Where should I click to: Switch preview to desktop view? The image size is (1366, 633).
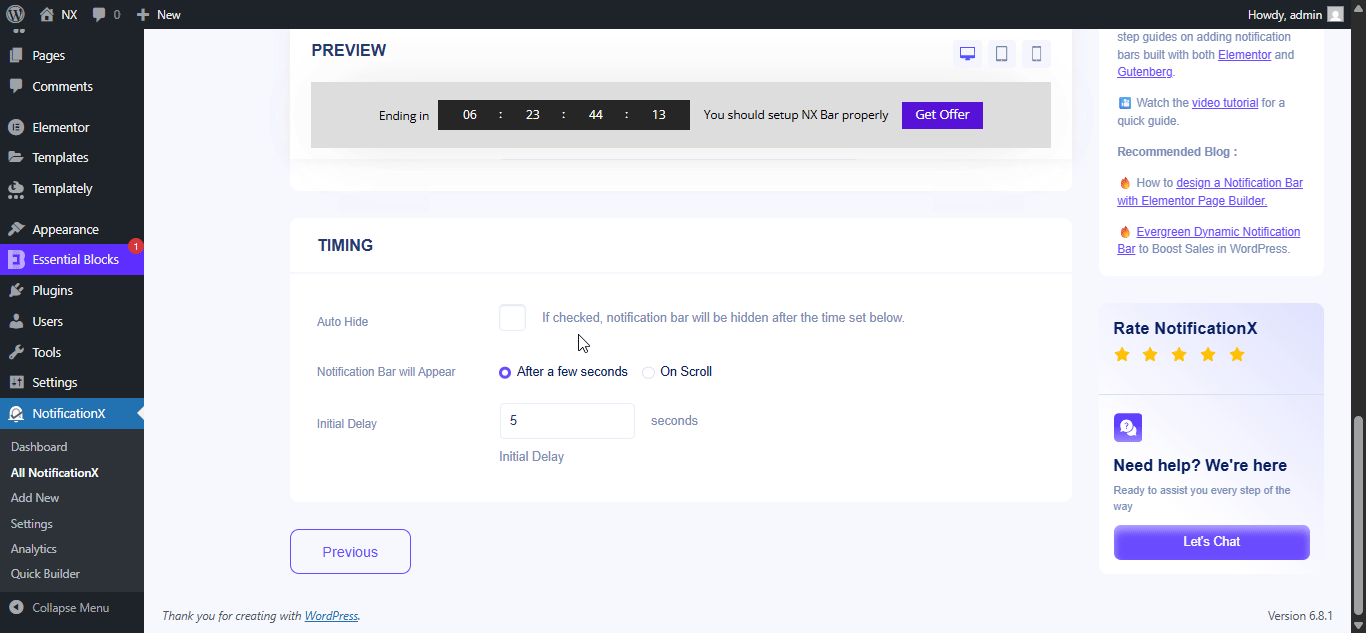[x=967, y=54]
